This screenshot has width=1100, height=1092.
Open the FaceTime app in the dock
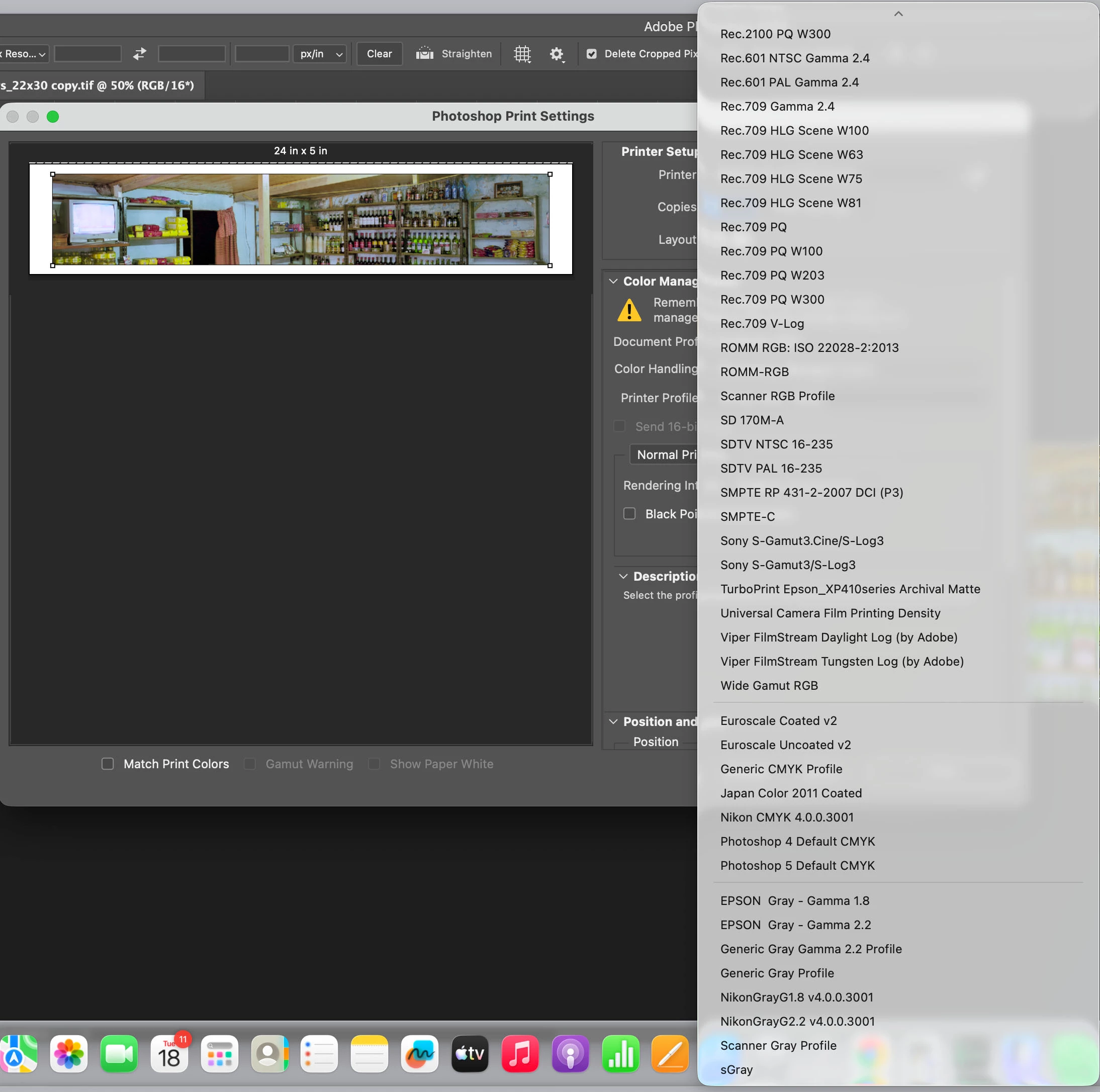(119, 1054)
